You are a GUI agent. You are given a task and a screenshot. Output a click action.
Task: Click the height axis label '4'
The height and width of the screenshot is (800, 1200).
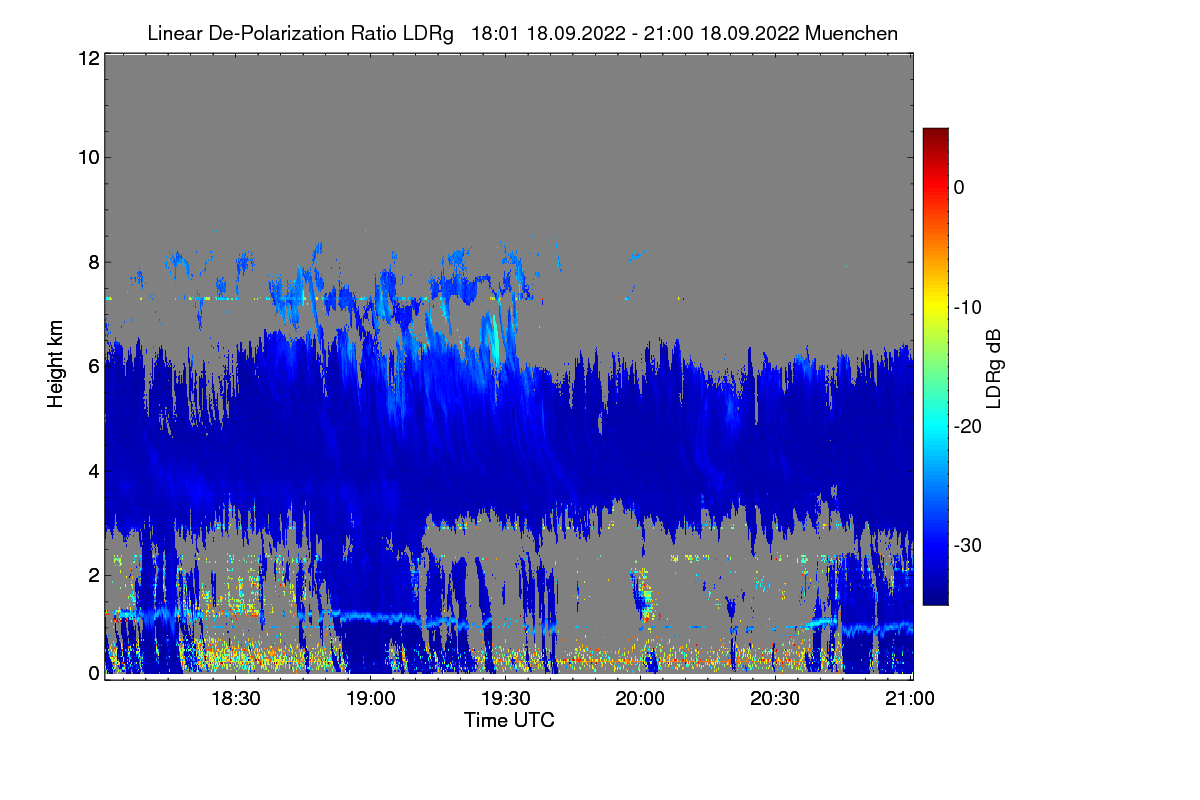pyautogui.click(x=93, y=470)
